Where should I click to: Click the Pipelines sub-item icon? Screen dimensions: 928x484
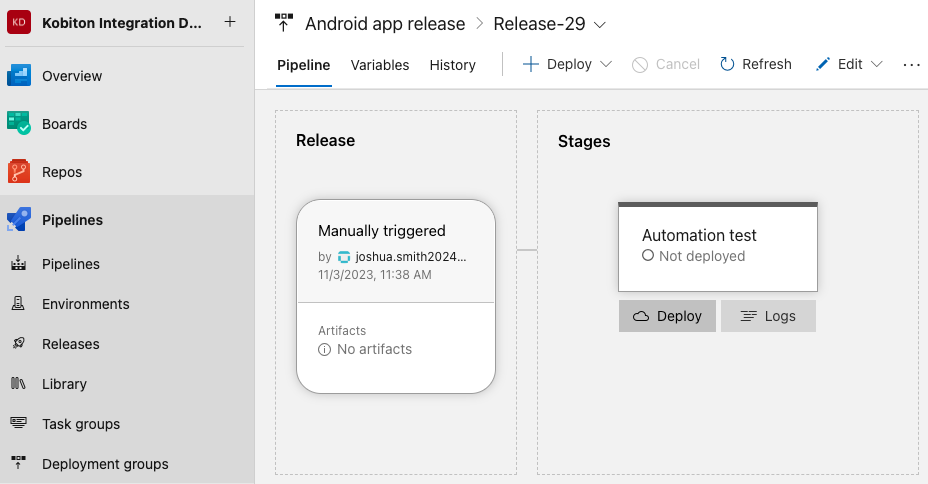18,263
